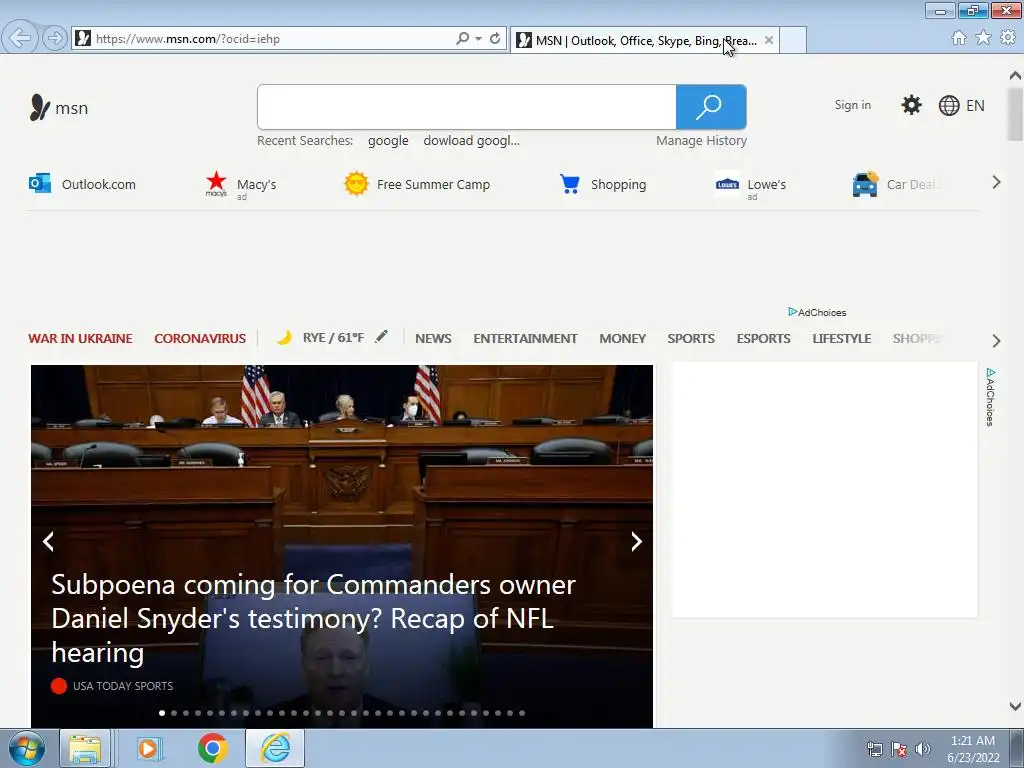The width and height of the screenshot is (1024, 768).
Task: Click the vertical AdChoices label beside ad
Action: pos(990,397)
